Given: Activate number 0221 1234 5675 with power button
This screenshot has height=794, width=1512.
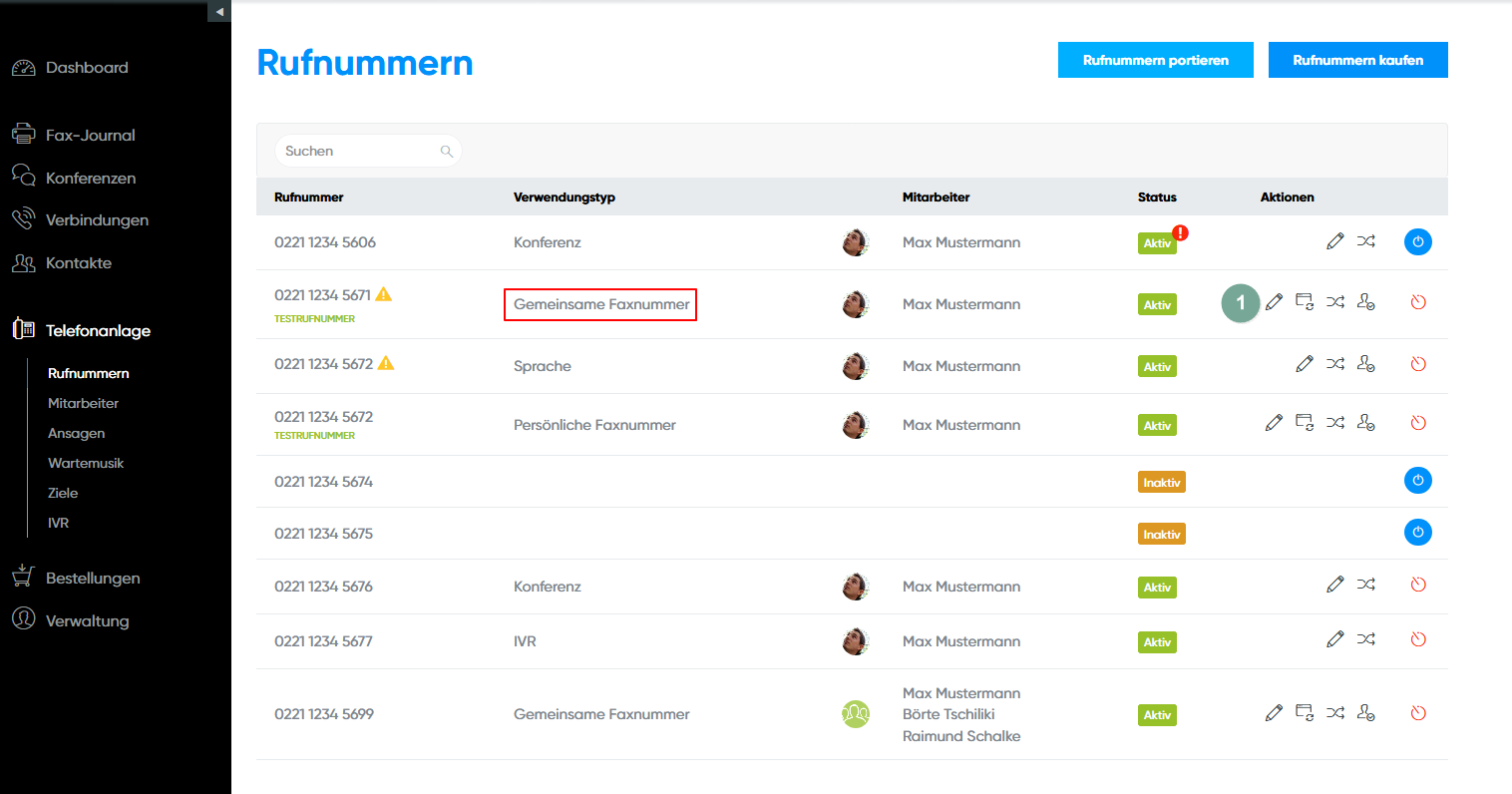Looking at the screenshot, I should [1417, 533].
